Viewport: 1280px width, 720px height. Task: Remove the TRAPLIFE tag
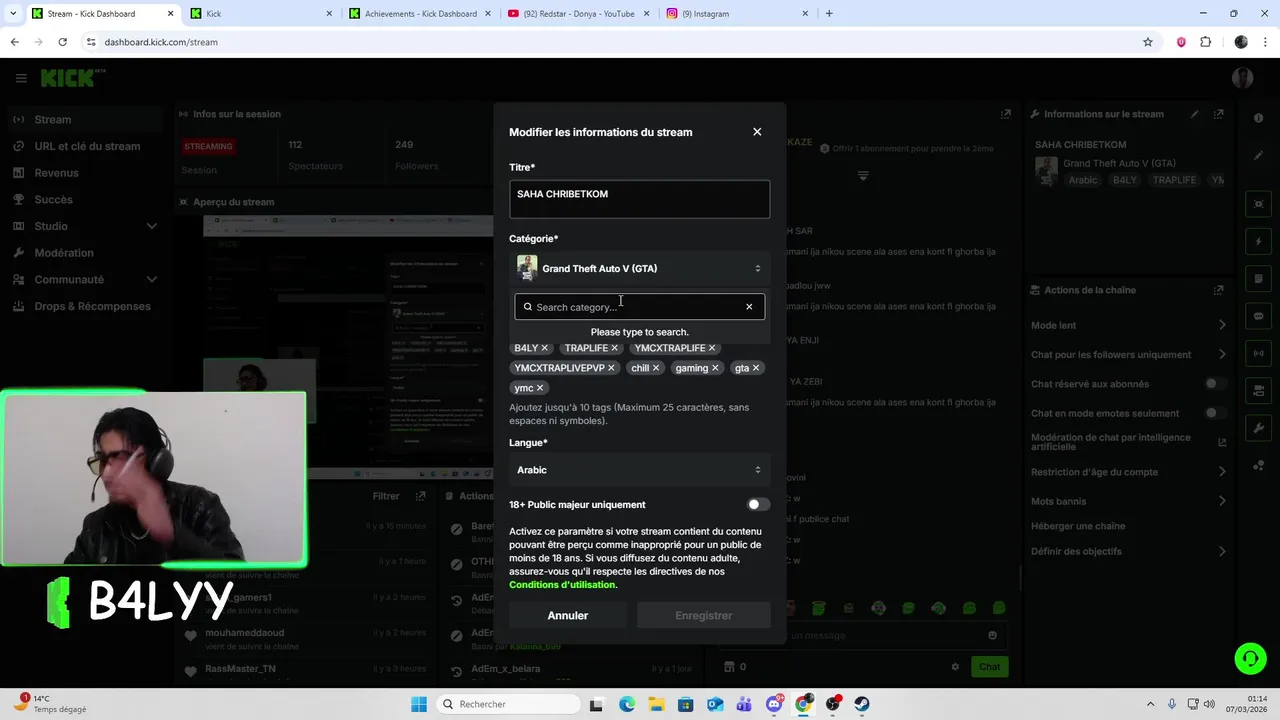(614, 348)
